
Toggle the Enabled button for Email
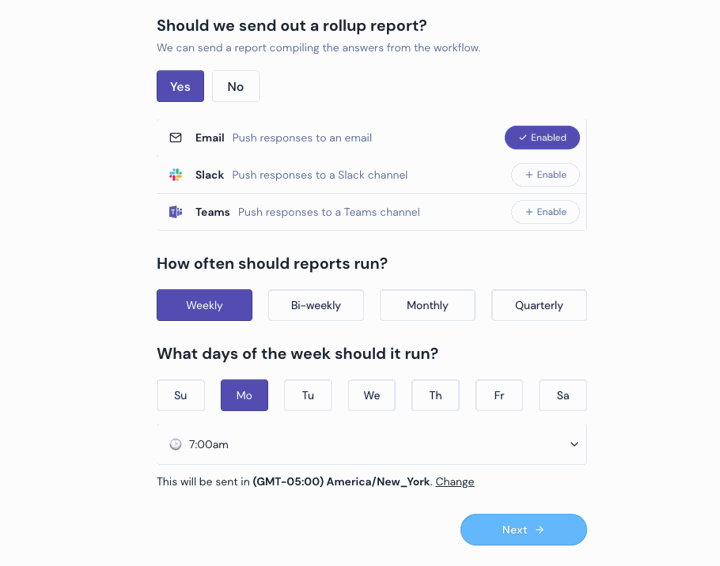[x=542, y=138]
